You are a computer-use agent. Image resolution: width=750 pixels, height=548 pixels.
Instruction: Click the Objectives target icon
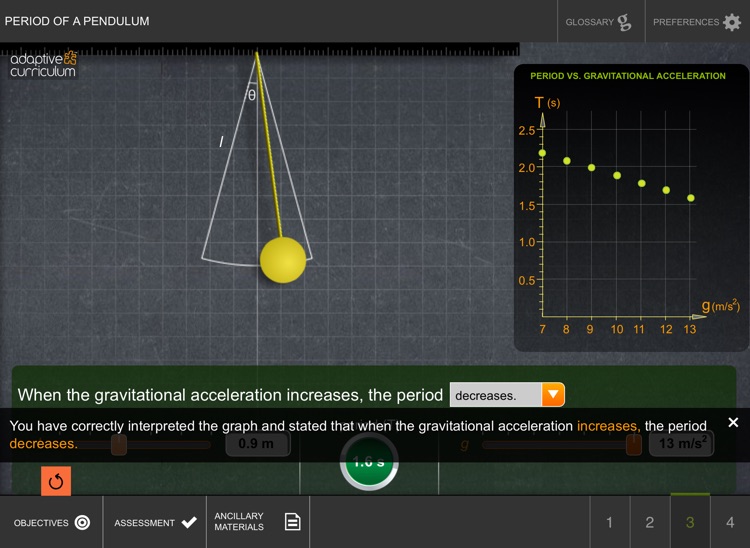click(82, 522)
